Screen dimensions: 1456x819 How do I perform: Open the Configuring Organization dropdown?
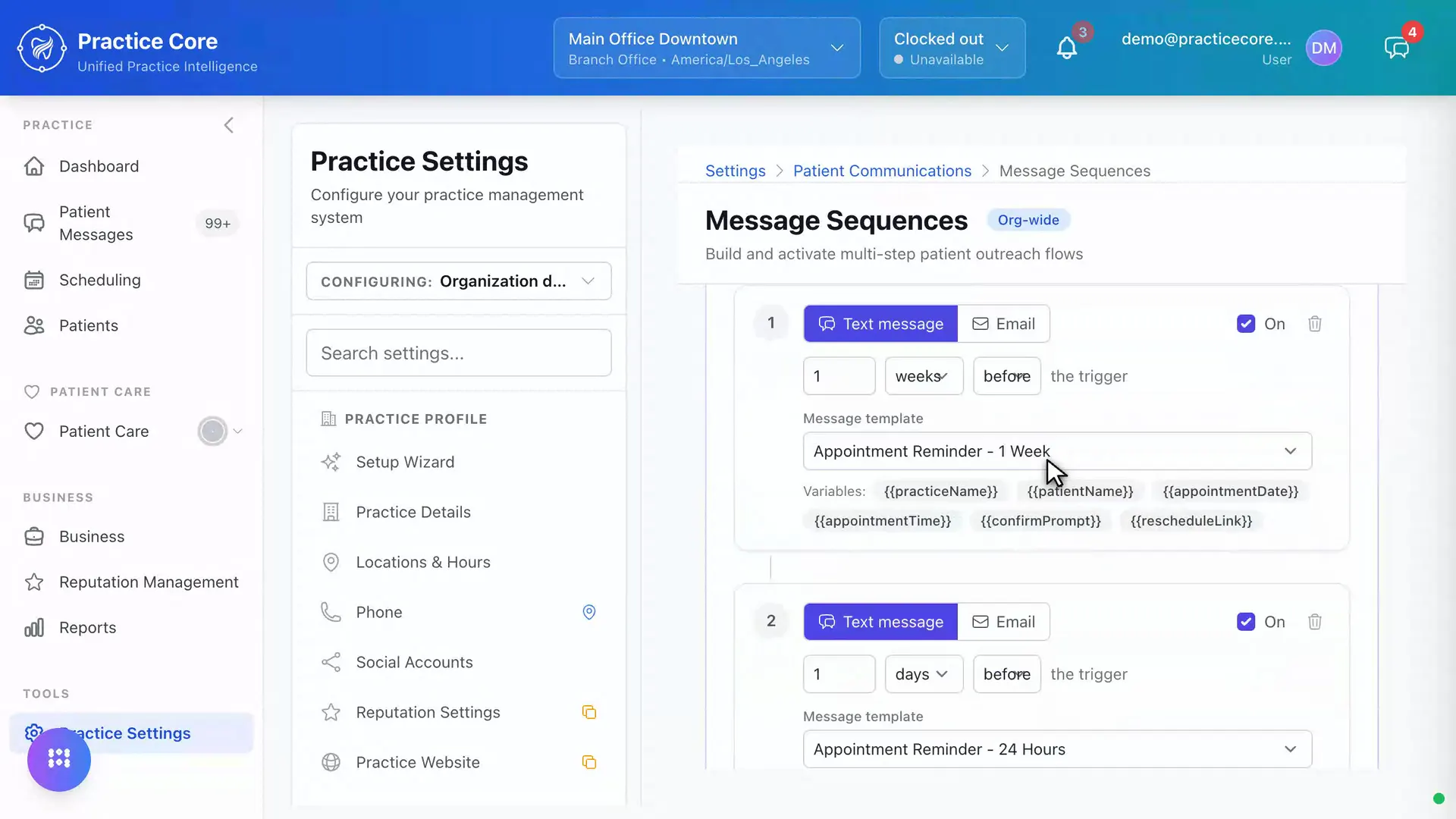(x=459, y=281)
